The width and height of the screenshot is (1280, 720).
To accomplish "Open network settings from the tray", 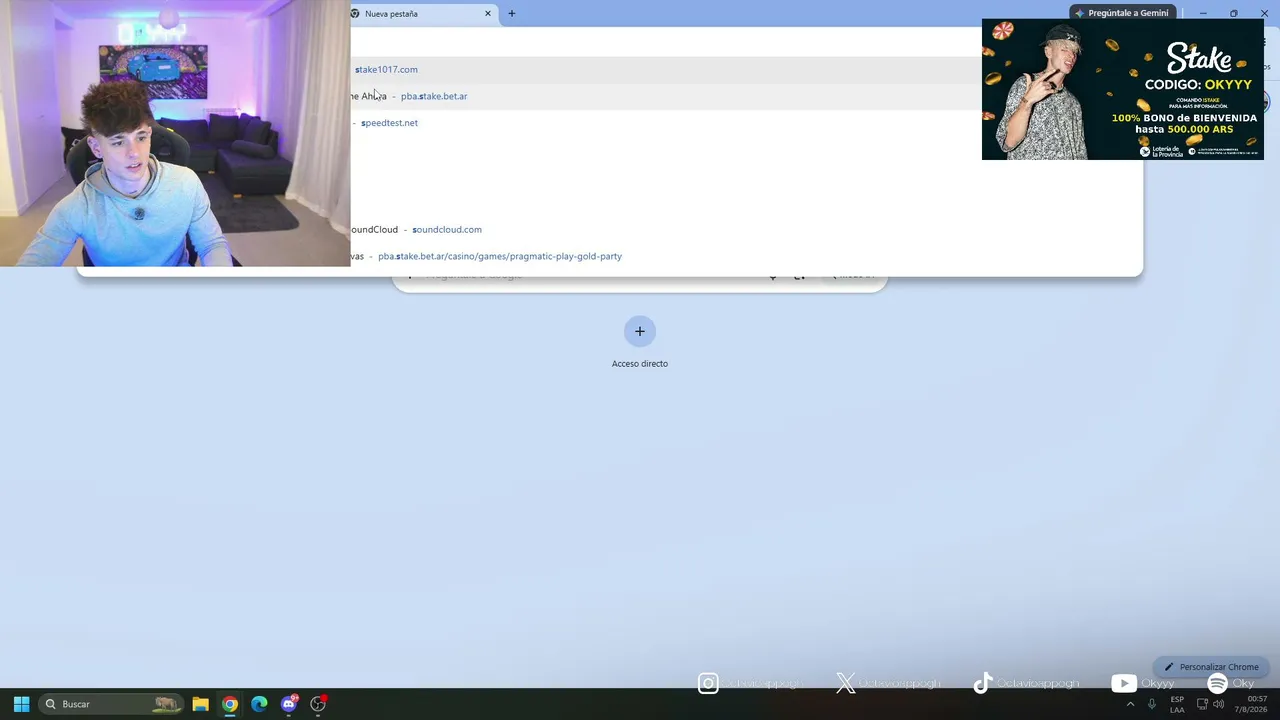I will coord(1202,704).
